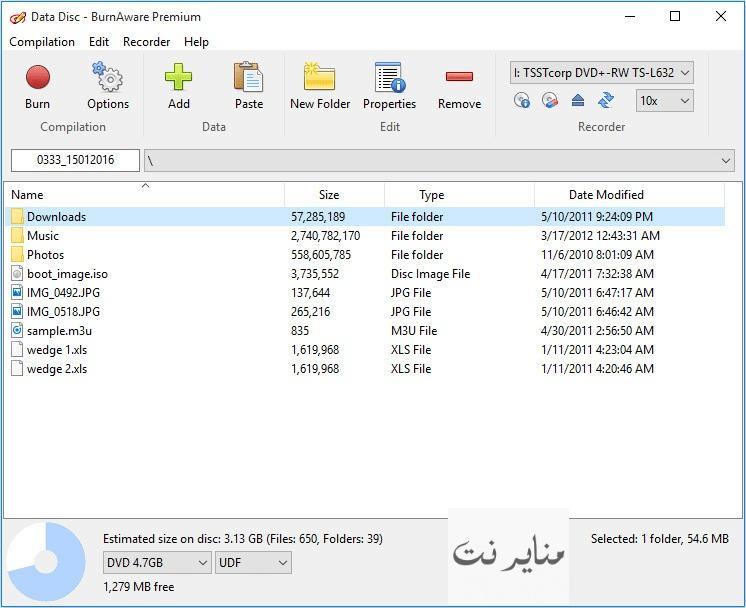The height and width of the screenshot is (608, 746).
Task: Click the eject tray icon
Action: [578, 100]
